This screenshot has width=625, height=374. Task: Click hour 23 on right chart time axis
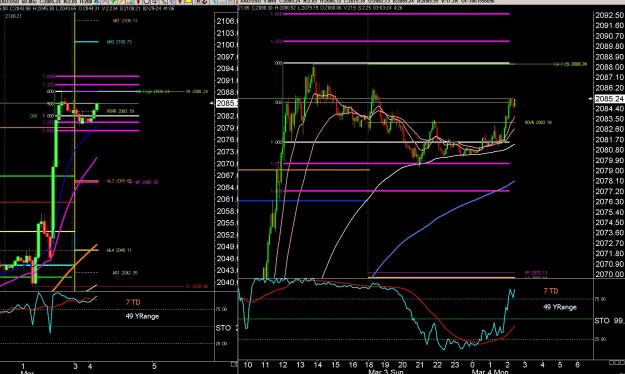(x=455, y=365)
